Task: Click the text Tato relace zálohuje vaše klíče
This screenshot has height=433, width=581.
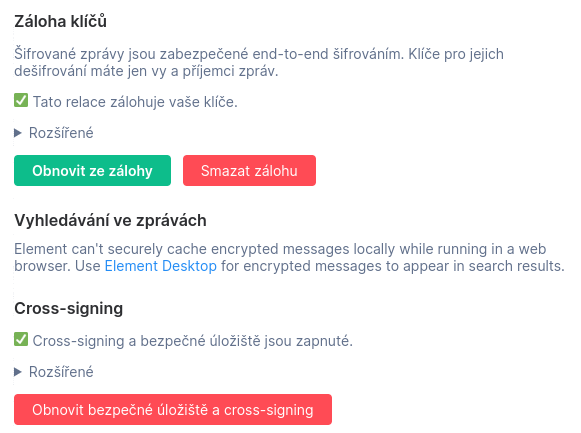Action: coord(135,102)
